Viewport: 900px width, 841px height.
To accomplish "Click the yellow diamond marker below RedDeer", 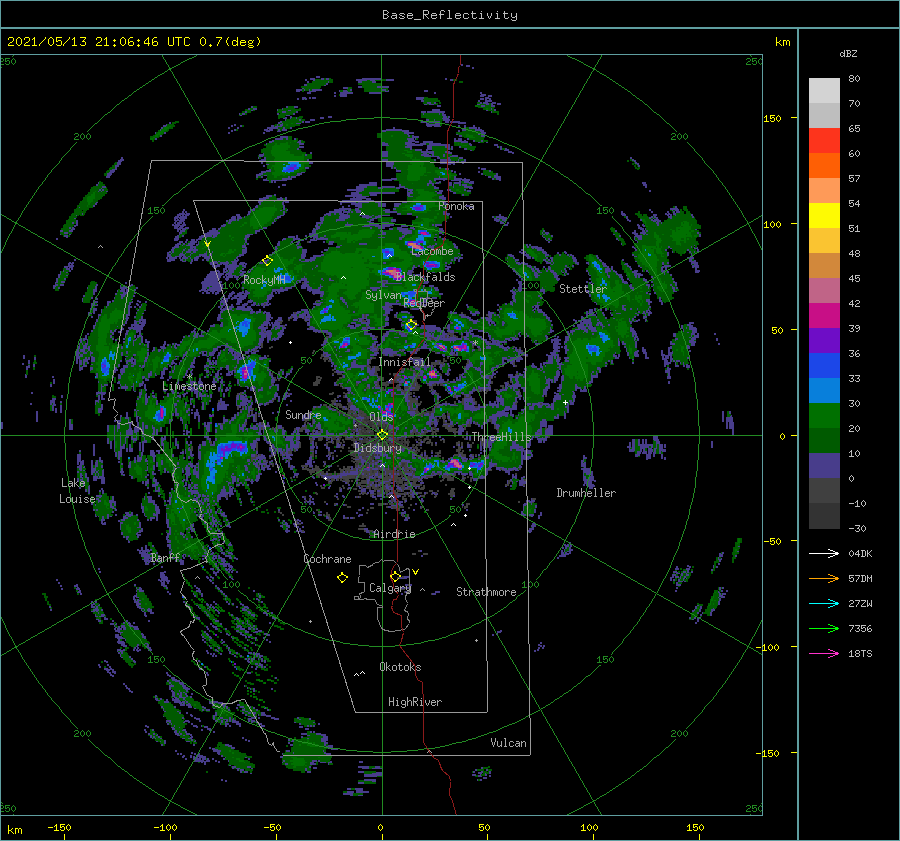I will (411, 325).
